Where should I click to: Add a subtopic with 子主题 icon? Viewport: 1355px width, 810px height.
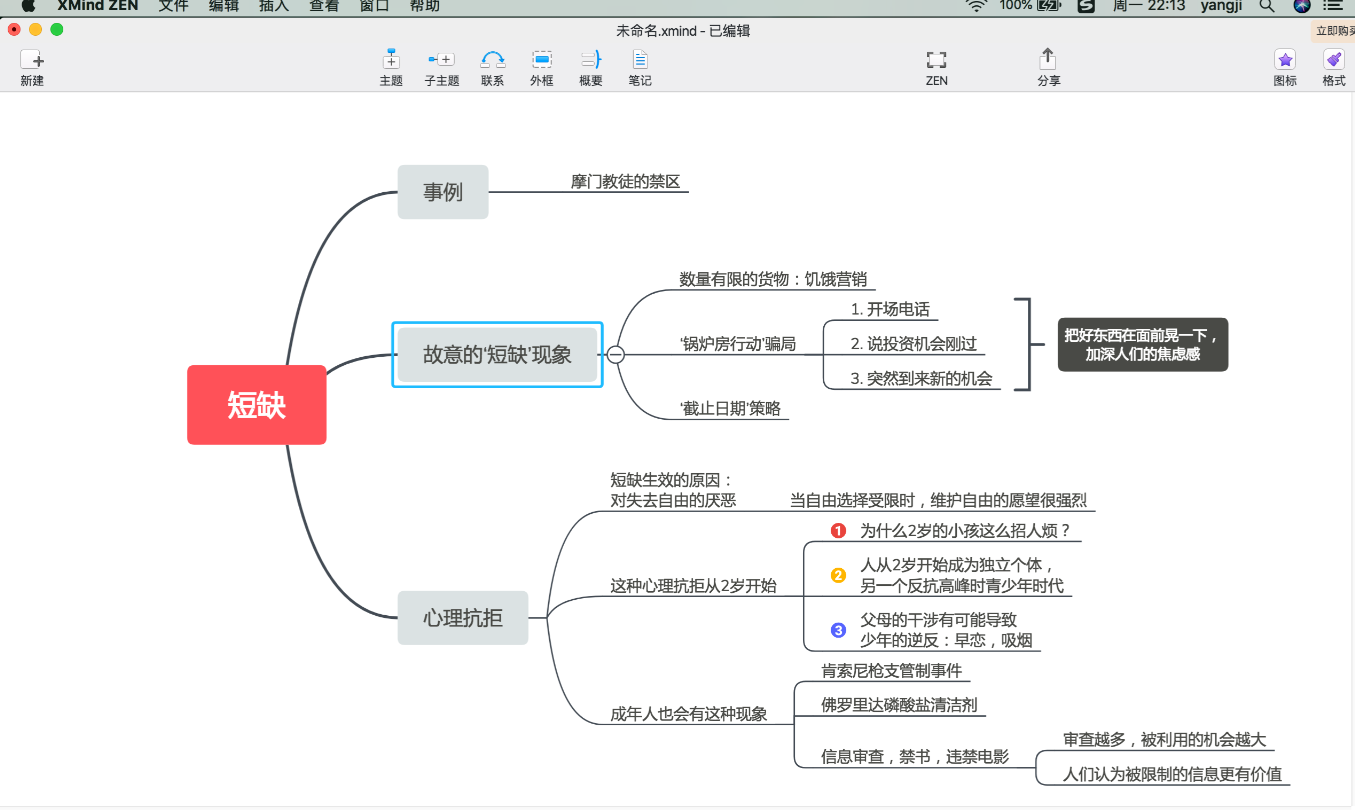(441, 60)
